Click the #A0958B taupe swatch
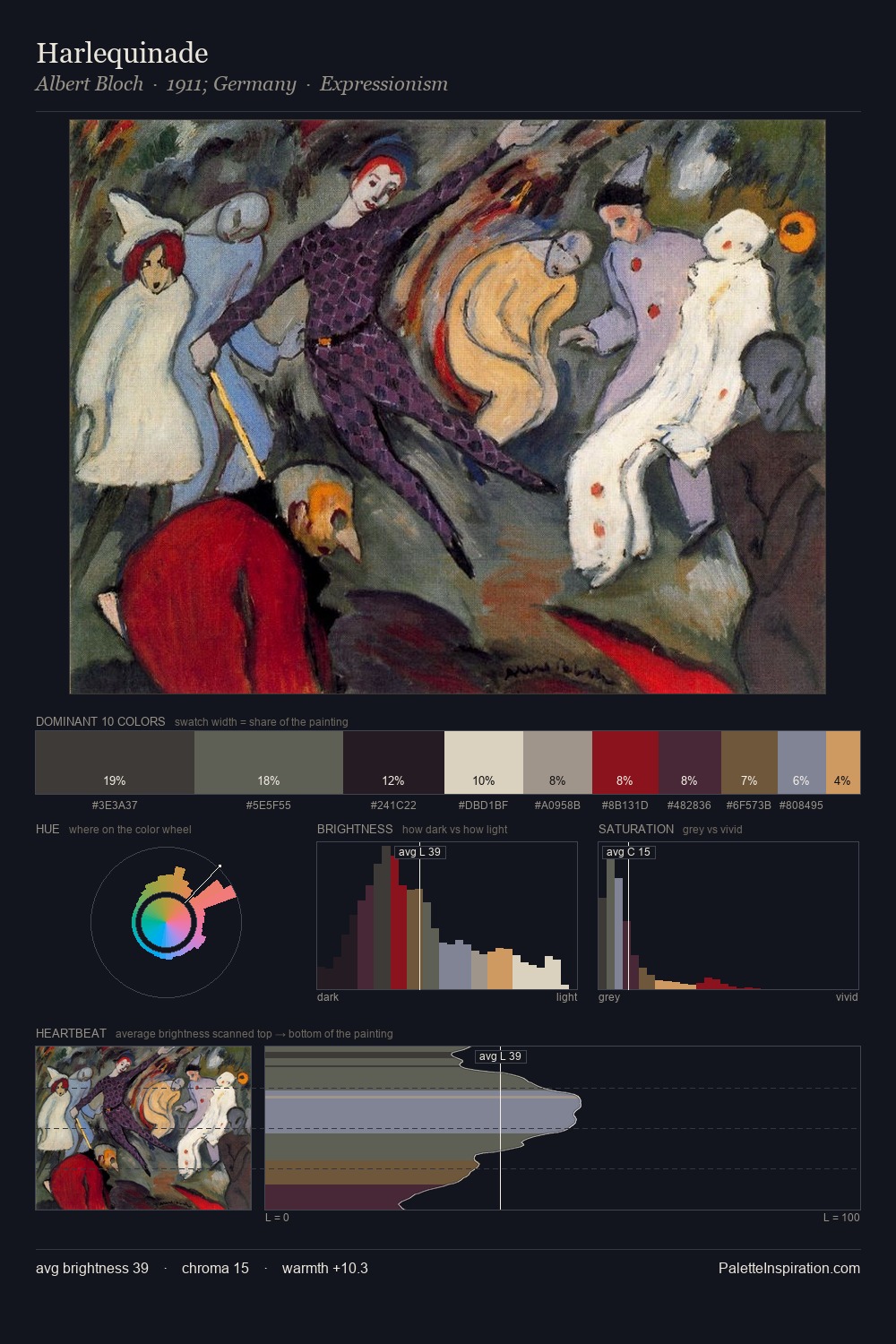Image resolution: width=896 pixels, height=1344 pixels. (x=557, y=762)
